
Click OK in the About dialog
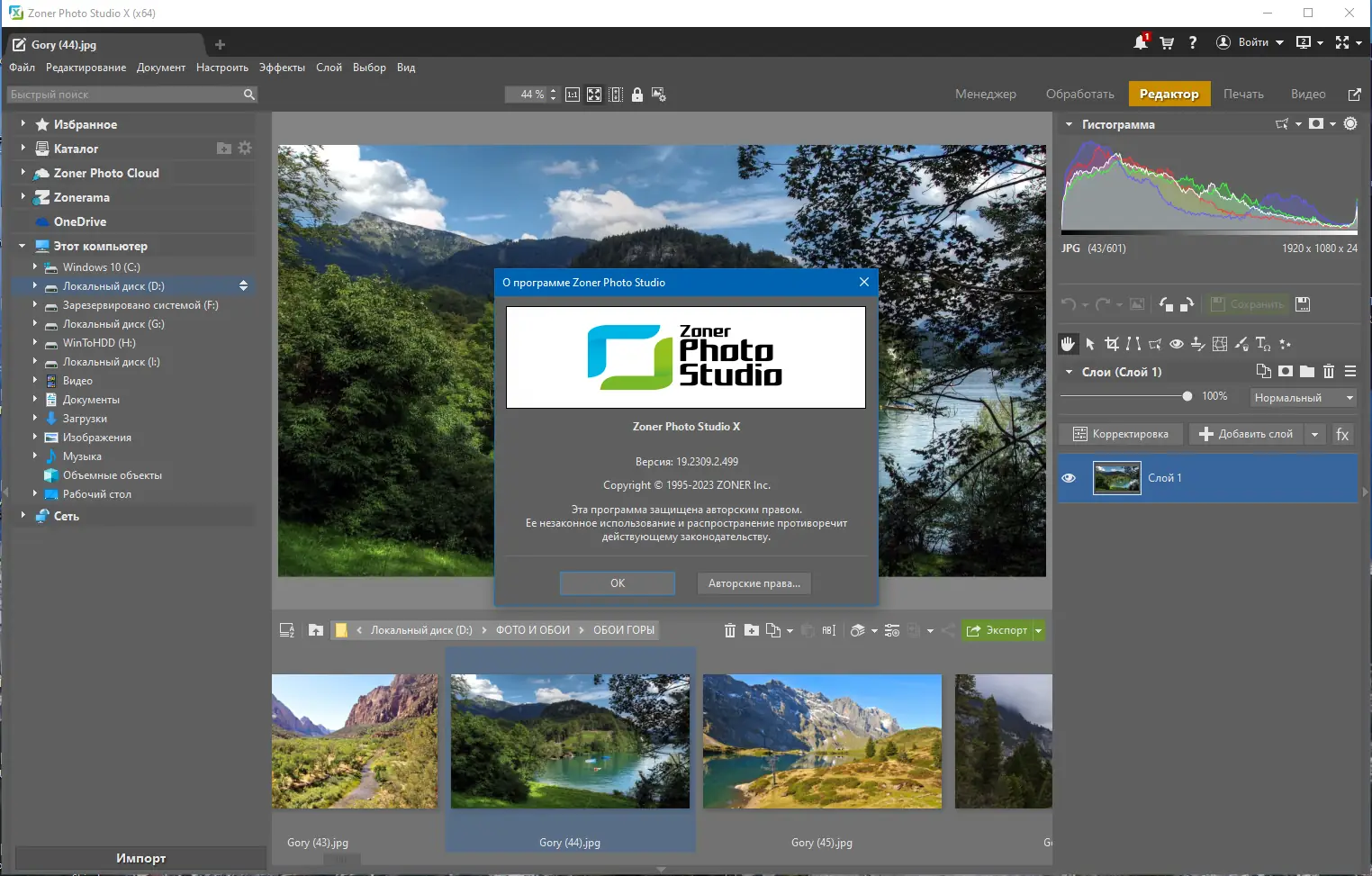tap(618, 583)
